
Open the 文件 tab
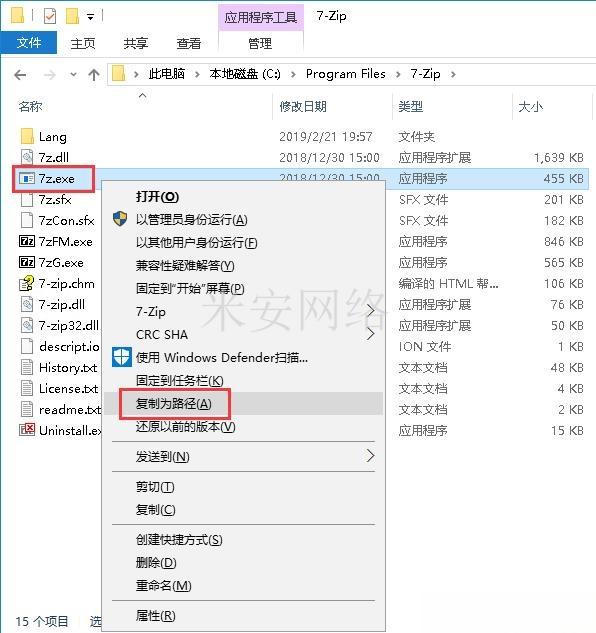point(29,42)
